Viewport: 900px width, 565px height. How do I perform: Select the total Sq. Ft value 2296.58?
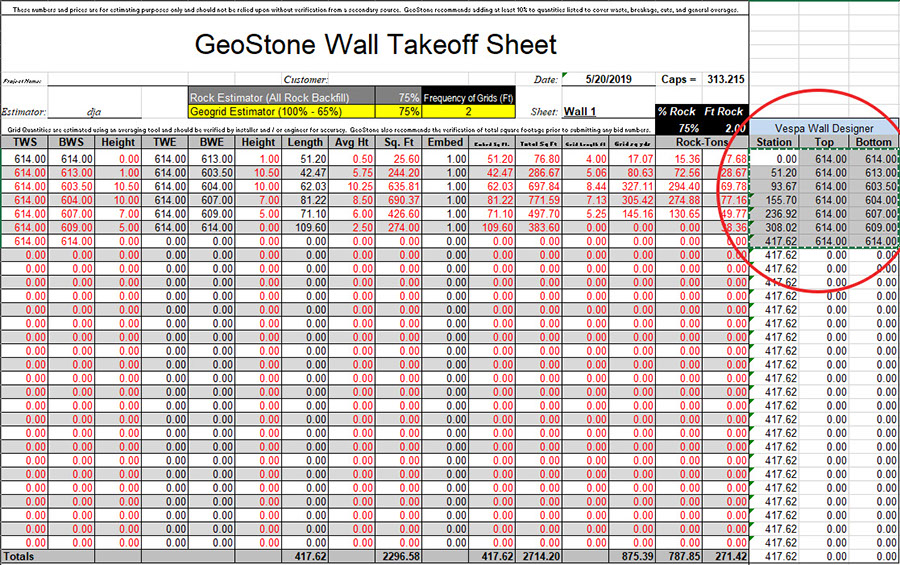[397, 555]
